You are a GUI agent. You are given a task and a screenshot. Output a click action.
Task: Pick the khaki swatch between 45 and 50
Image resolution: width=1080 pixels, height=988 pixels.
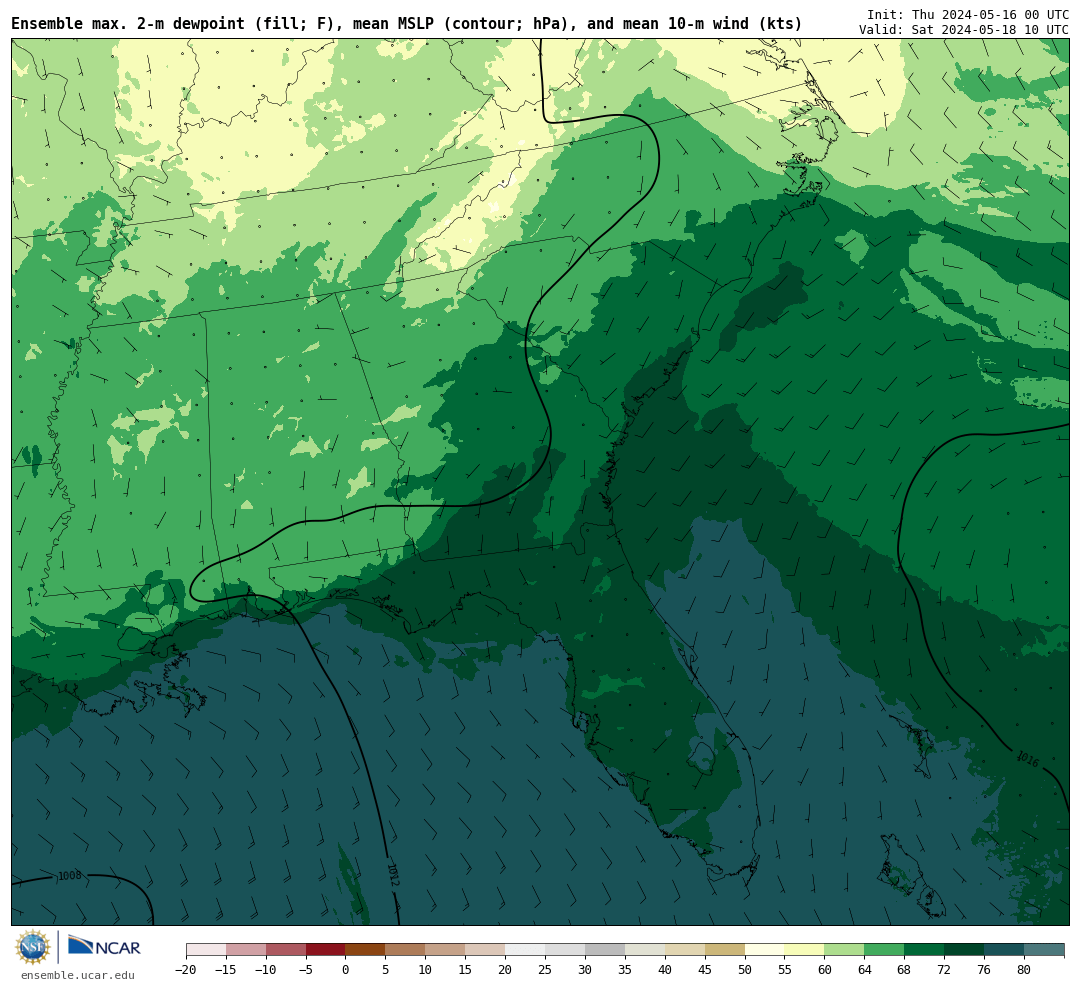pyautogui.click(x=725, y=950)
